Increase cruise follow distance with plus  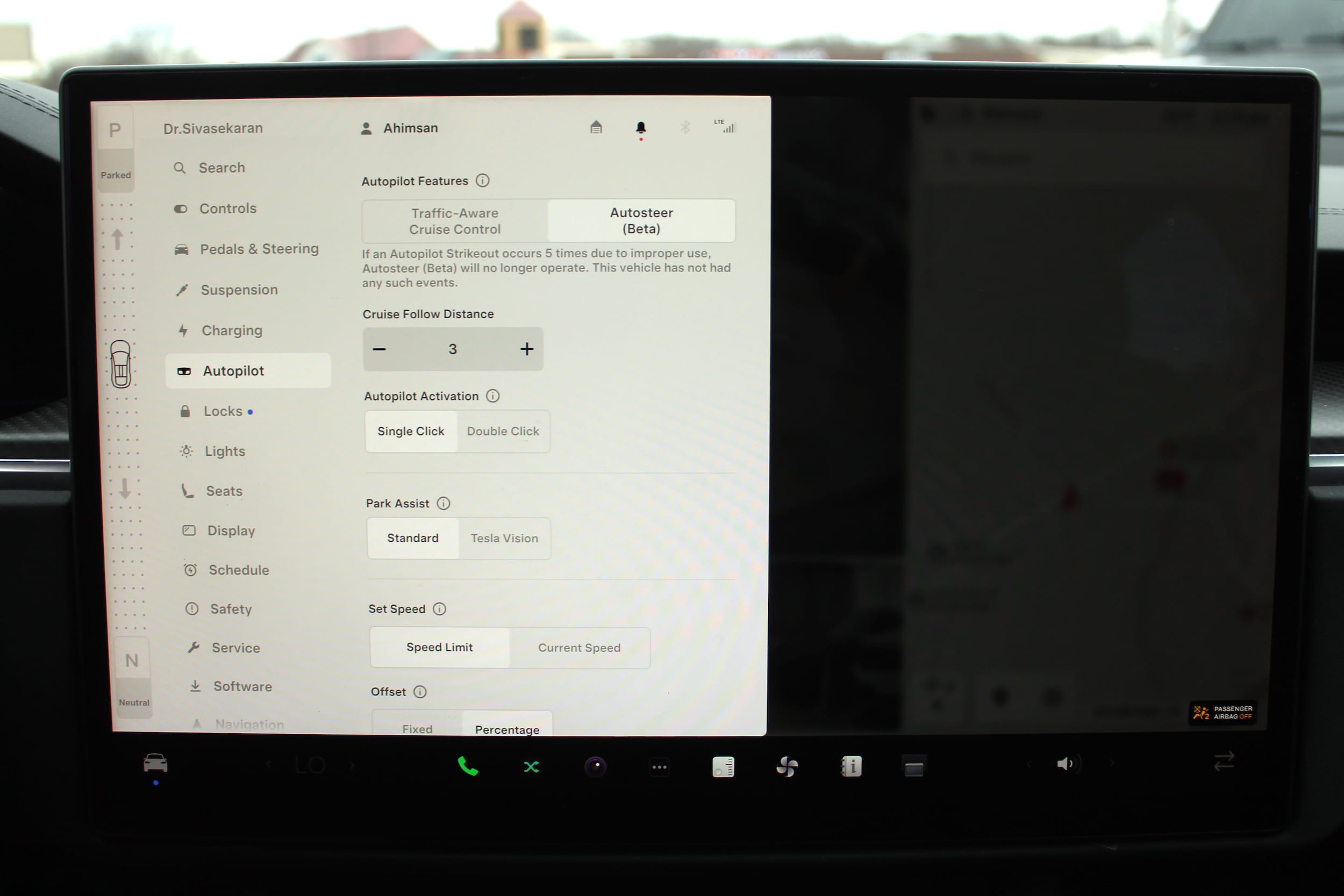526,349
